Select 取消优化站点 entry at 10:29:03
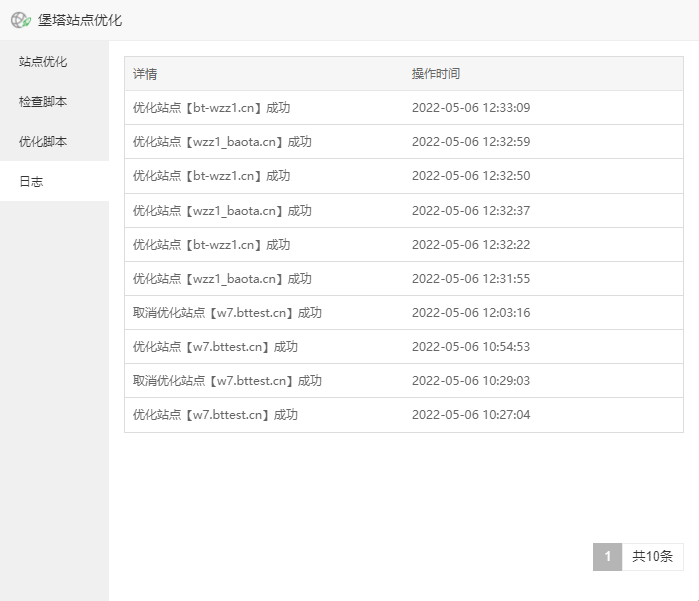 (404, 381)
